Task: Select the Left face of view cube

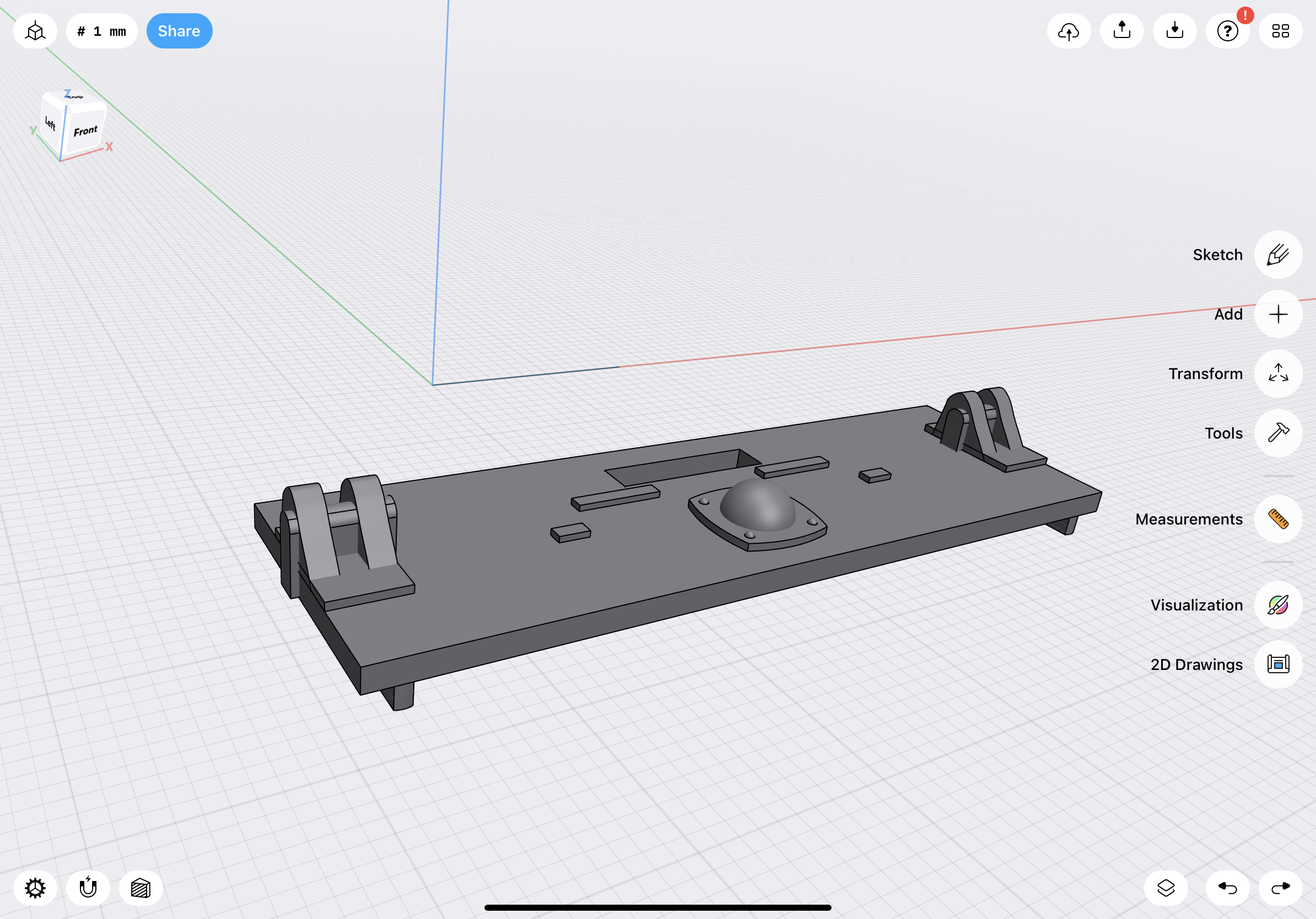Action: click(52, 125)
